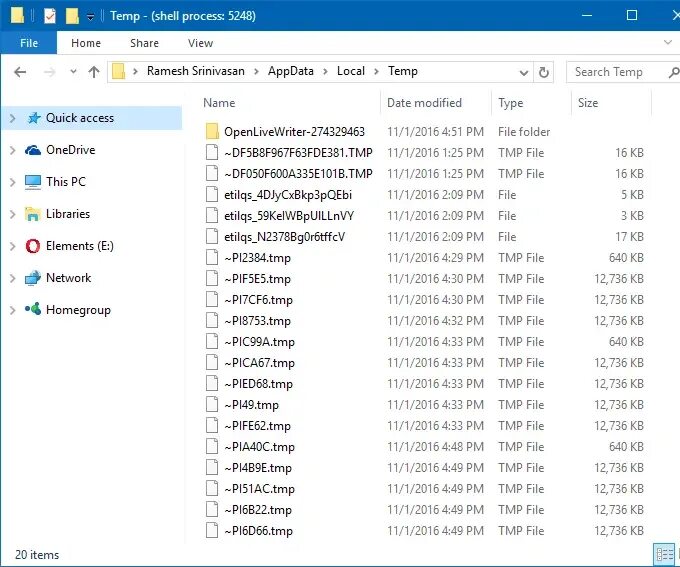Maximize the Temp window

pyautogui.click(x=632, y=16)
